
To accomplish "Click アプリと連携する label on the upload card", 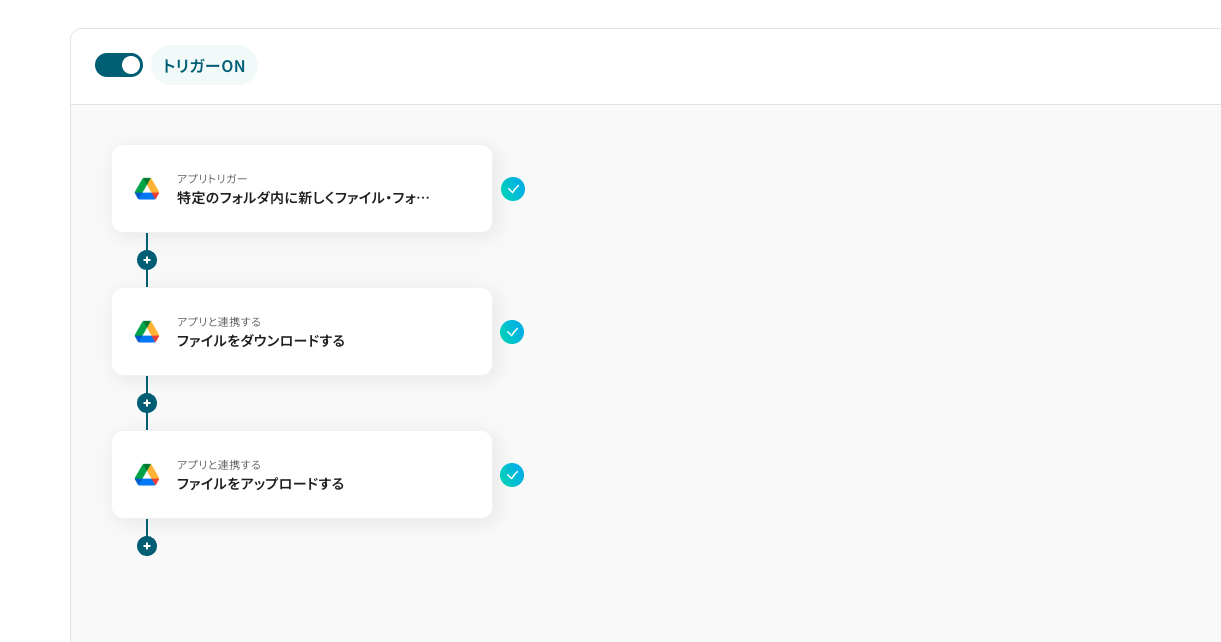I will 219,465.
